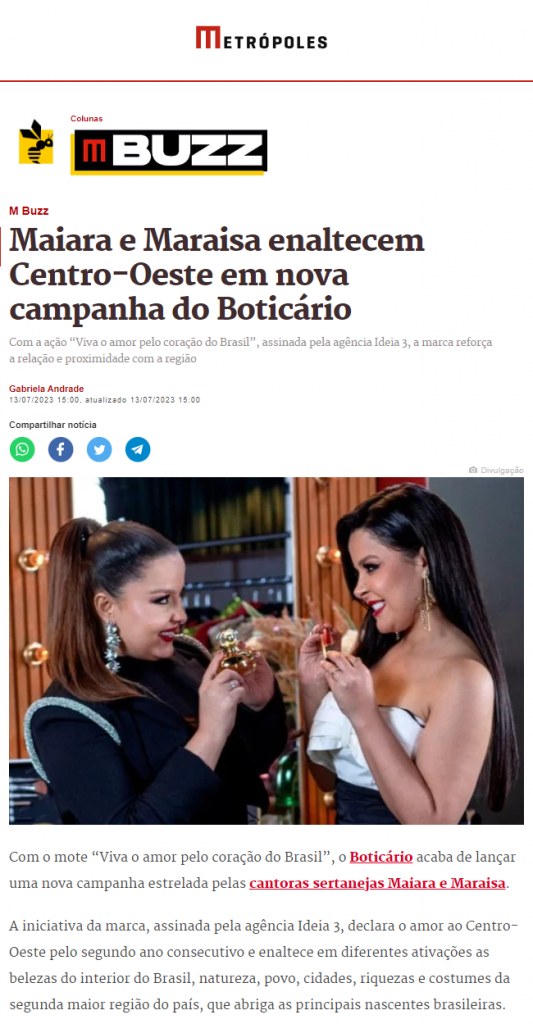Share the article via Telegram icon
Image resolution: width=533 pixels, height=1024 pixels.
(x=138, y=449)
